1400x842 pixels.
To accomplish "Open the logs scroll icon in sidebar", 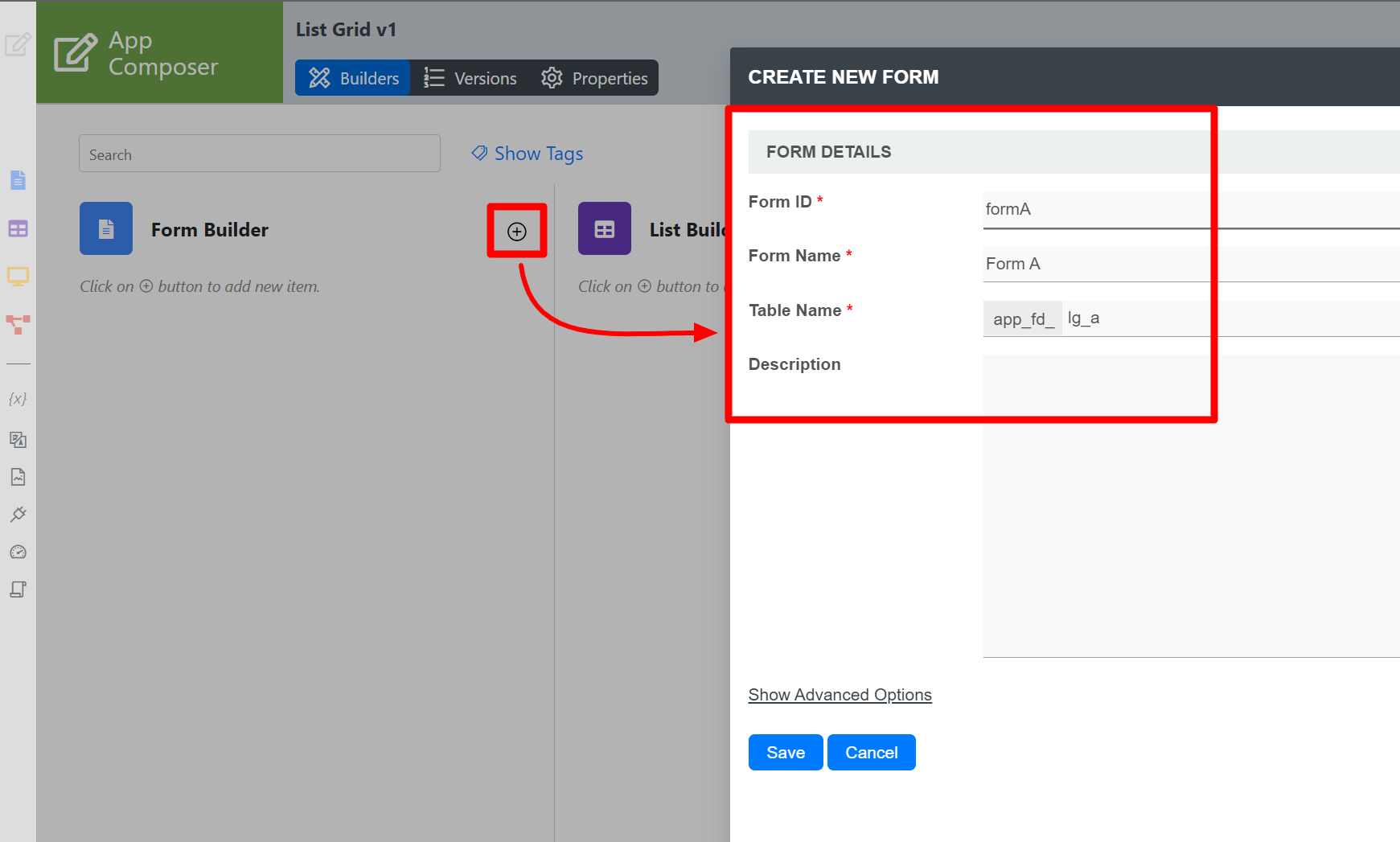I will 18,589.
